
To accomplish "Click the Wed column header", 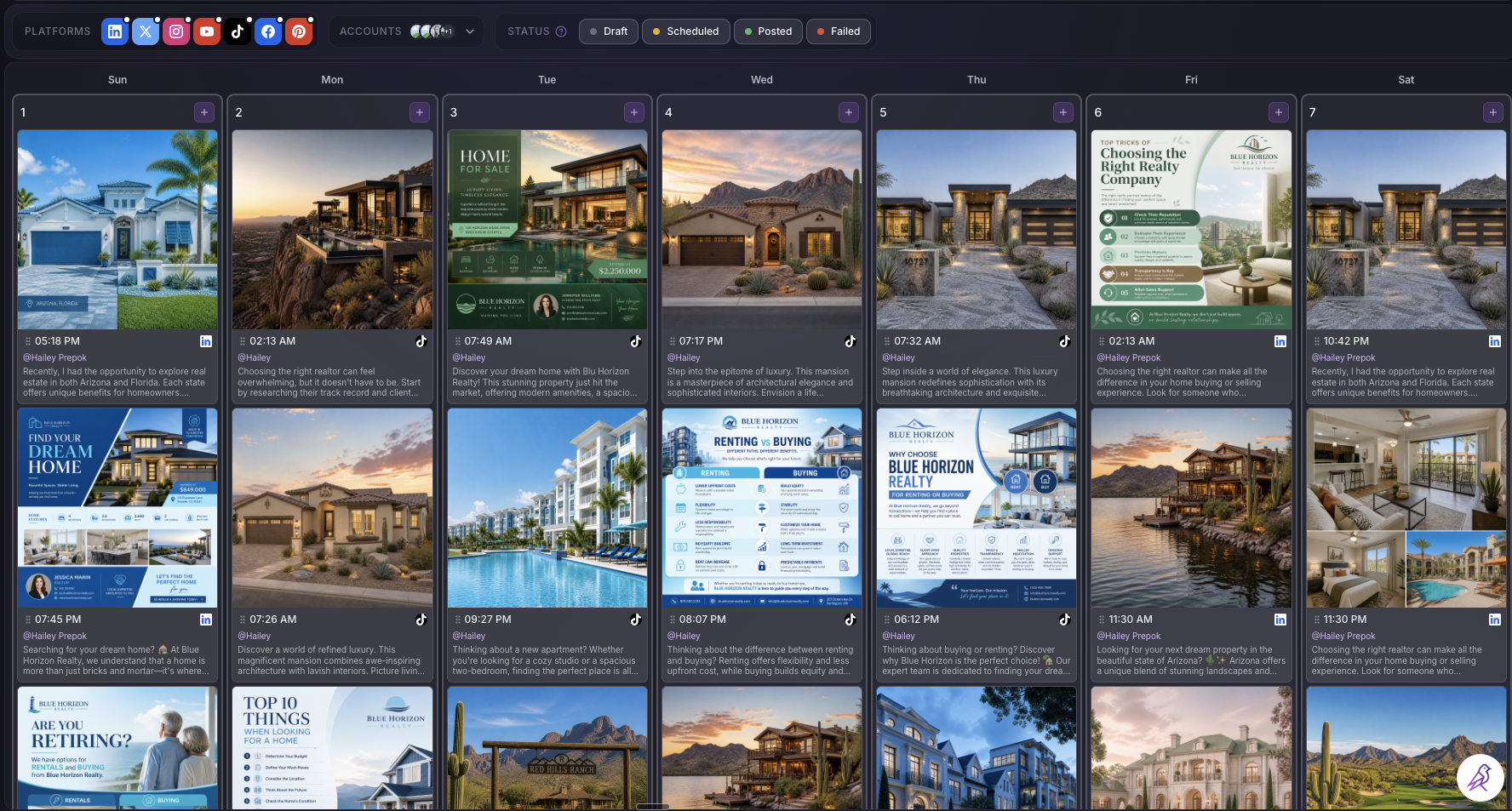I will (x=762, y=80).
